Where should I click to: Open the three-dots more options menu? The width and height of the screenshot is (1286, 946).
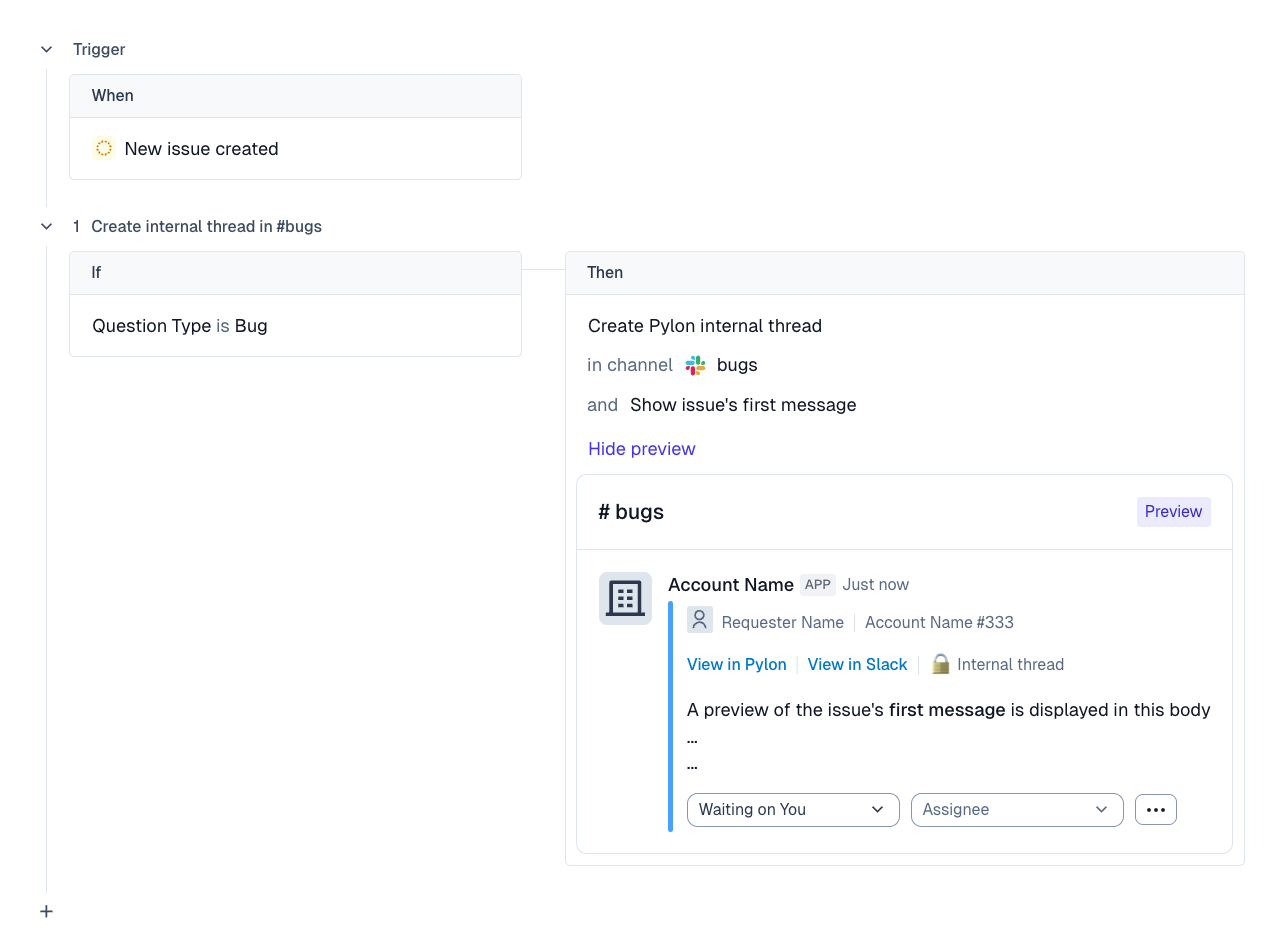(x=1155, y=810)
